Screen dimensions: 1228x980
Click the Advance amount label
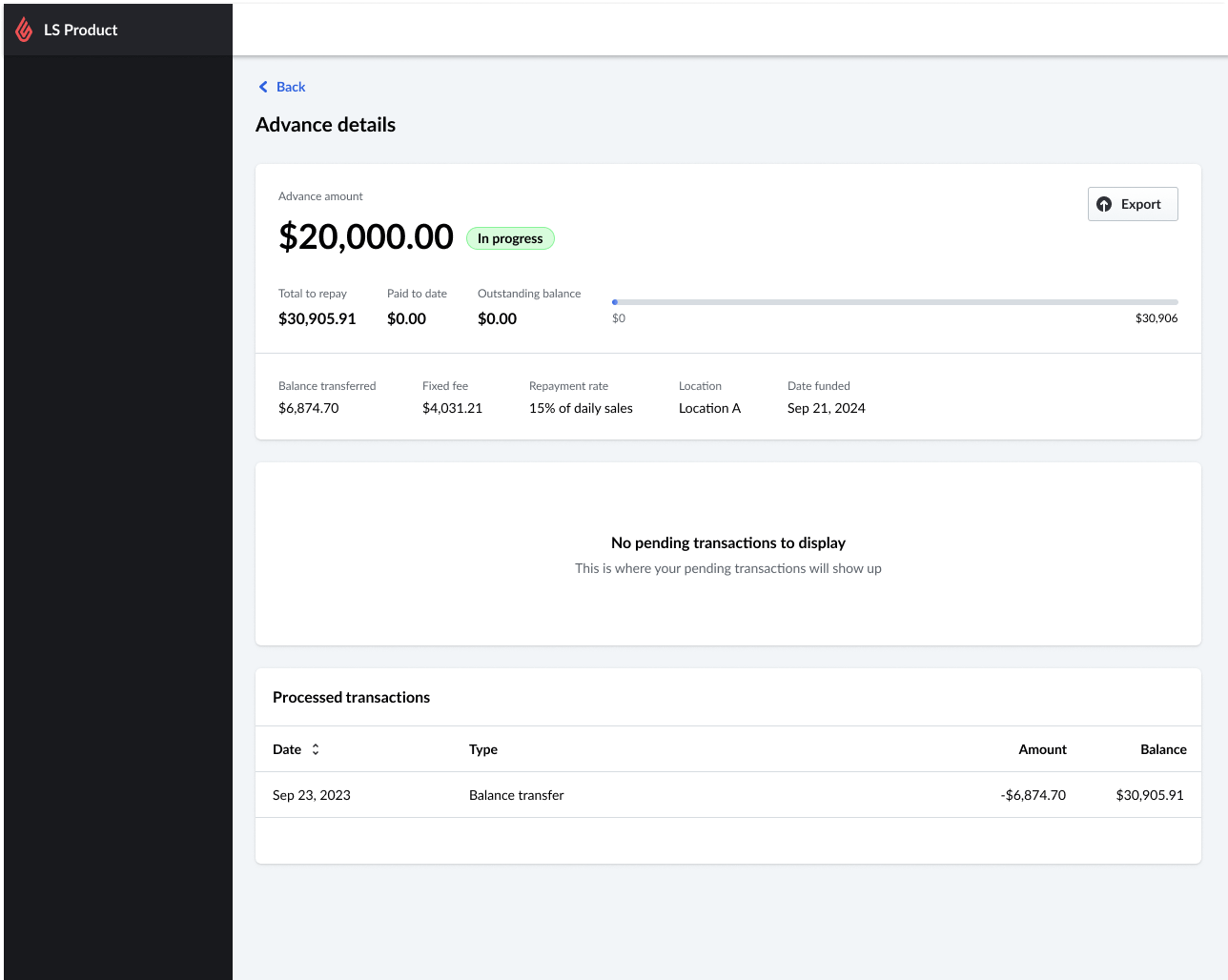click(x=320, y=196)
